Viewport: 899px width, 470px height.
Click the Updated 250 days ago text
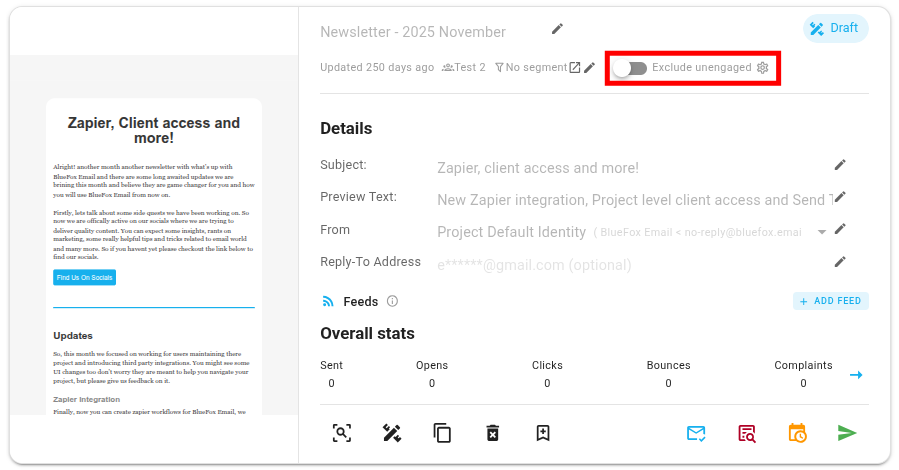point(377,68)
